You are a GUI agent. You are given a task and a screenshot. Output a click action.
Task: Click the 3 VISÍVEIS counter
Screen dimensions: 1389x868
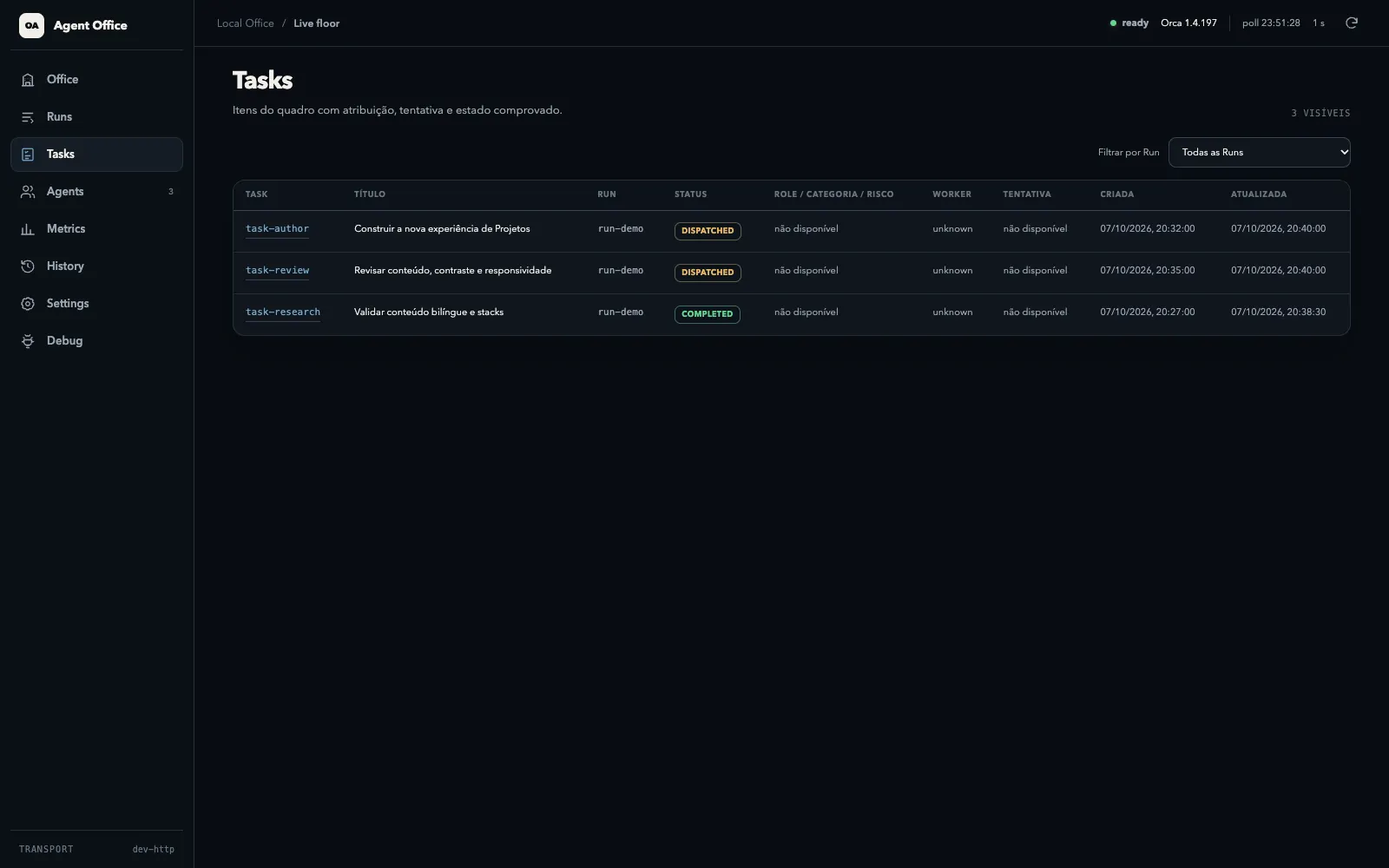[x=1320, y=114]
